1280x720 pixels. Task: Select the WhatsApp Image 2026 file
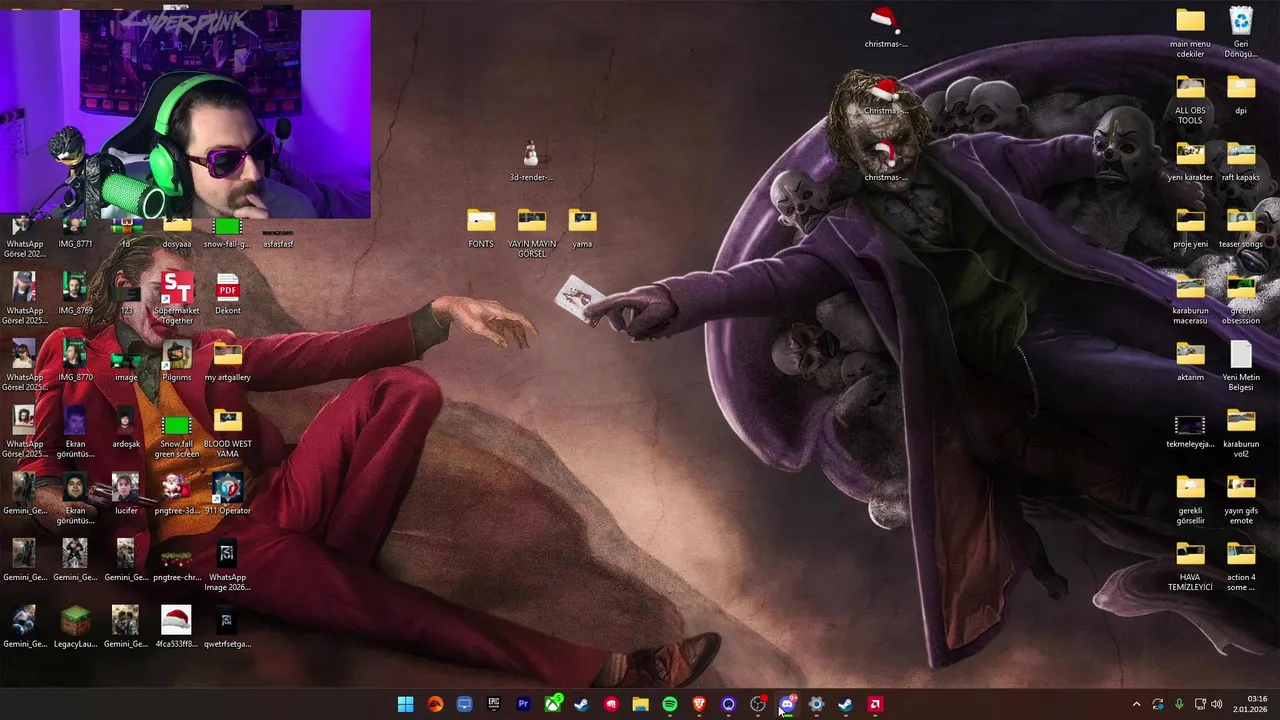coord(227,566)
